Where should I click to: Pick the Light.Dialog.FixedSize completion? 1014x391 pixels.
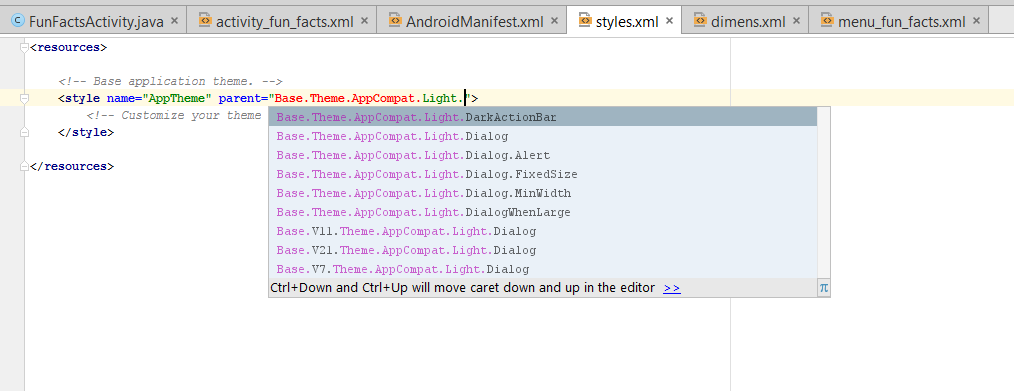(543, 174)
